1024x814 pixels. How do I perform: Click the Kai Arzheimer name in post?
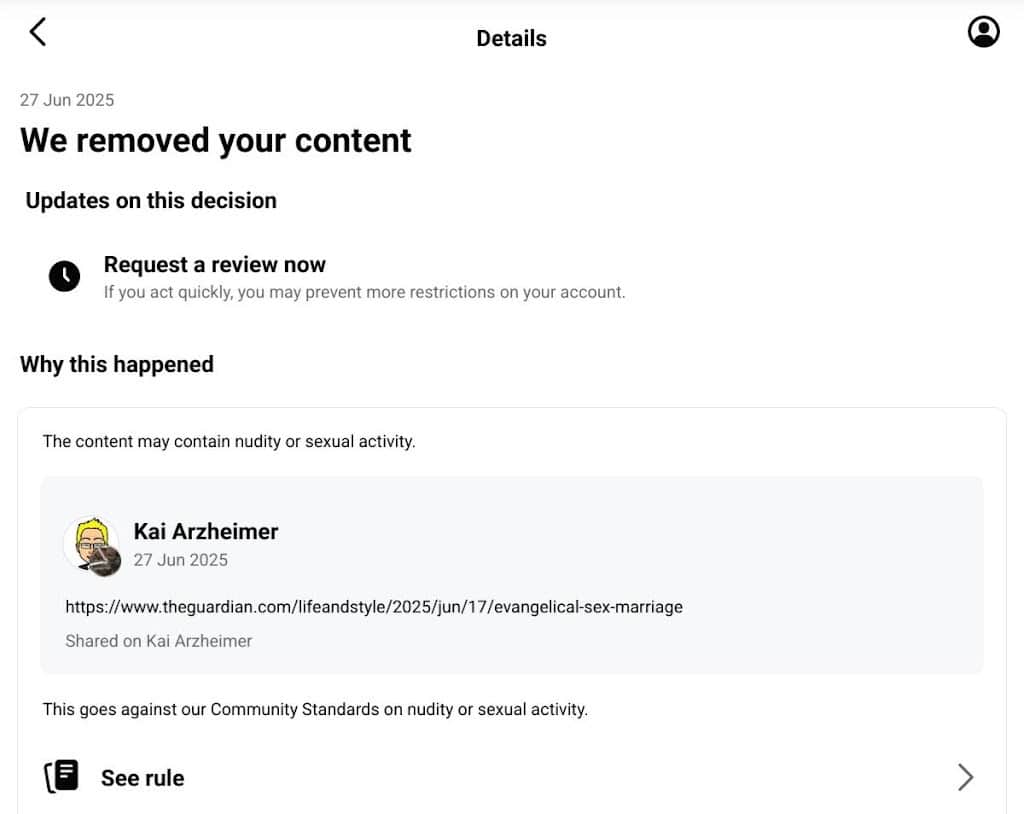206,531
